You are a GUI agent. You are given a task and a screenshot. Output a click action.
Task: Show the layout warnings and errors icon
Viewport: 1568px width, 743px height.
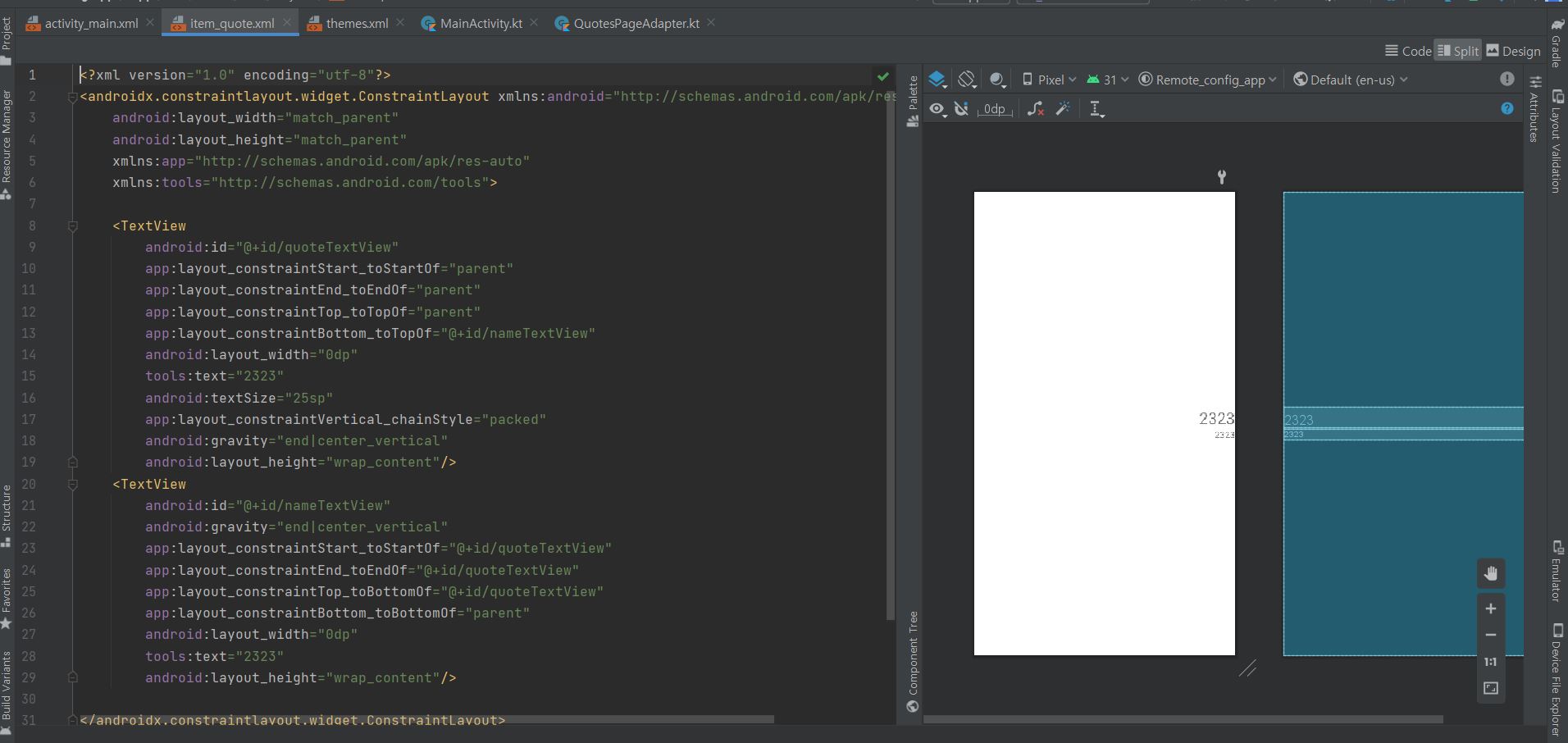1507,79
